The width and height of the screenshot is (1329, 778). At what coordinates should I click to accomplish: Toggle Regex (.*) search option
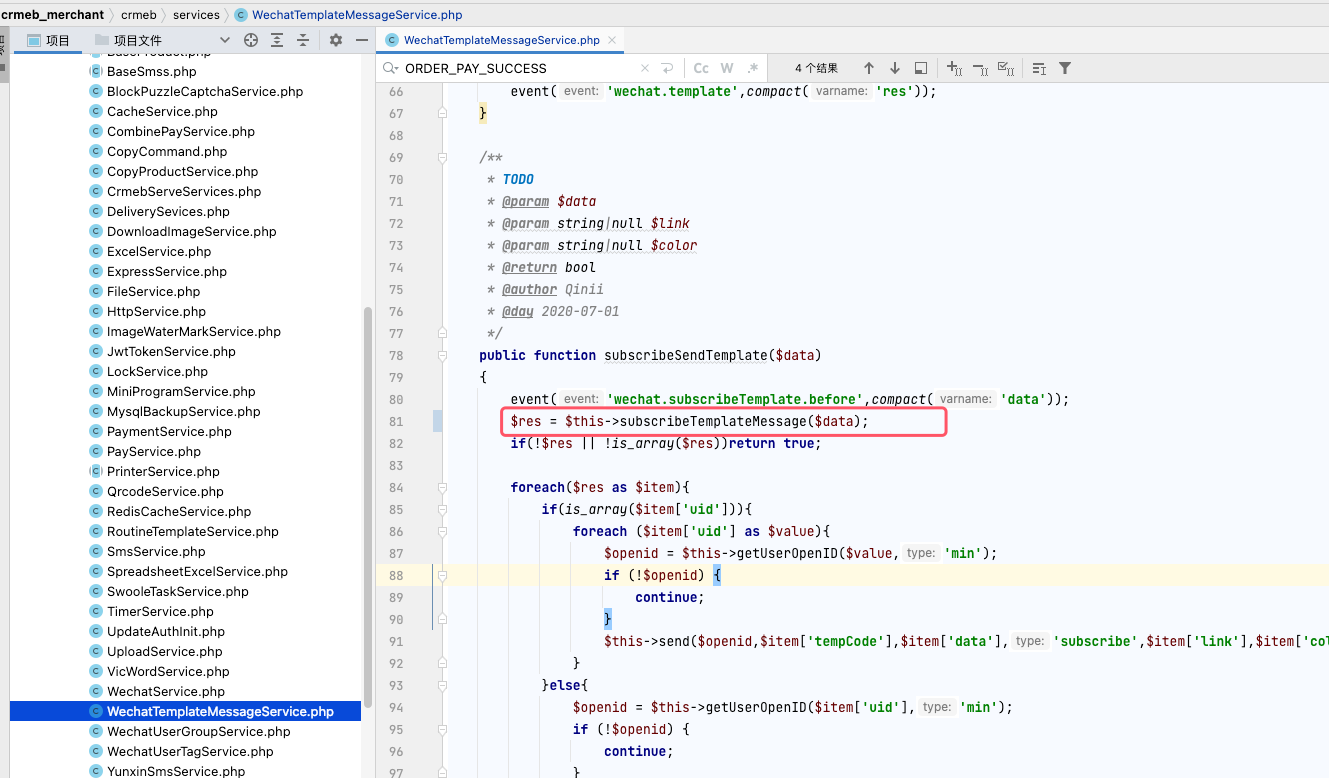753,68
